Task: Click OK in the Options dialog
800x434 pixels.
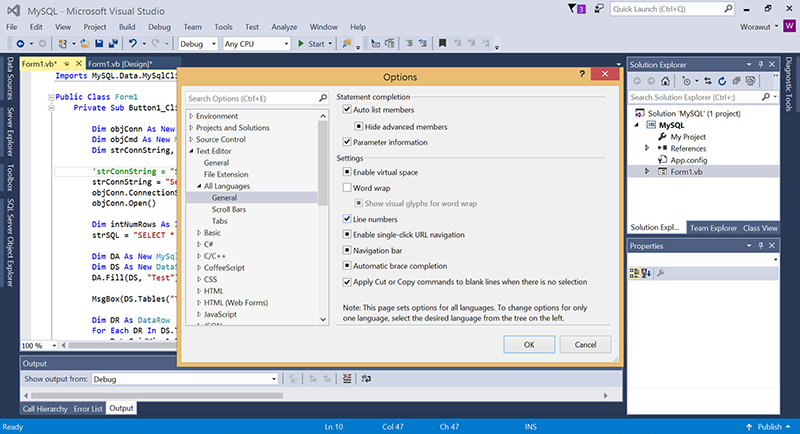Action: [x=528, y=344]
